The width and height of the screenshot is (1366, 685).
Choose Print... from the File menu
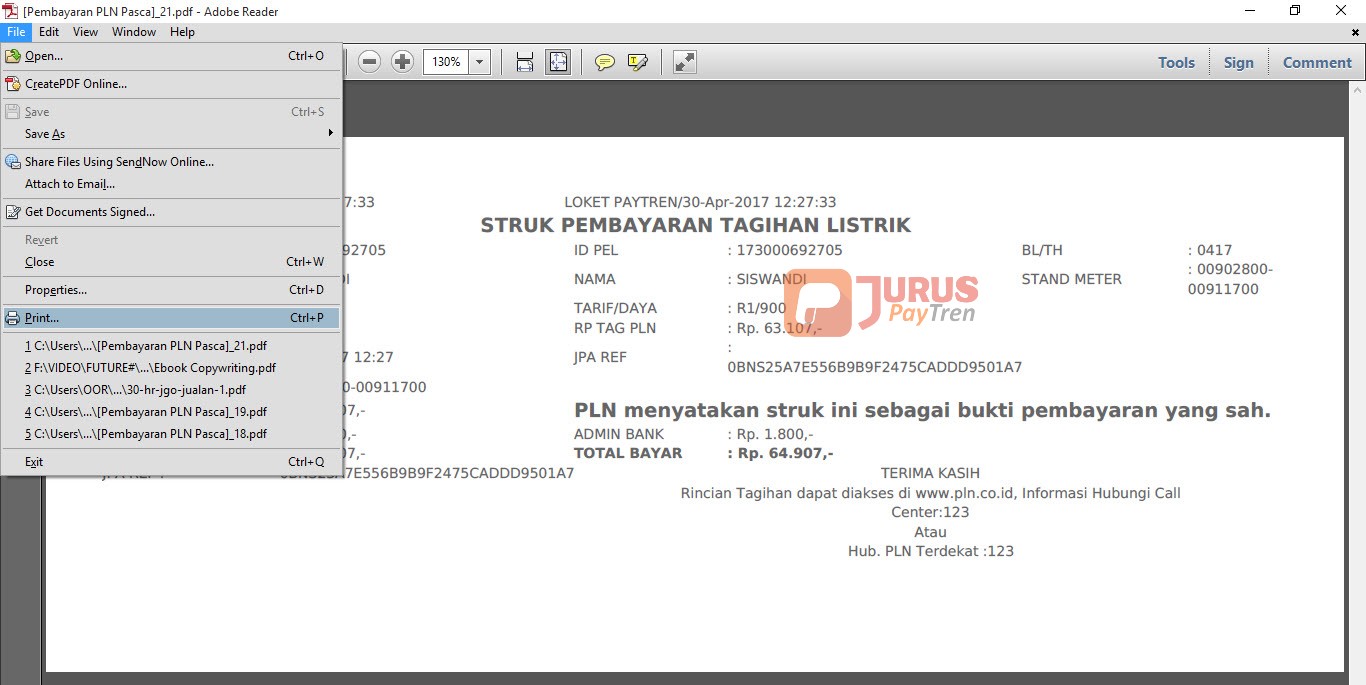tap(172, 318)
